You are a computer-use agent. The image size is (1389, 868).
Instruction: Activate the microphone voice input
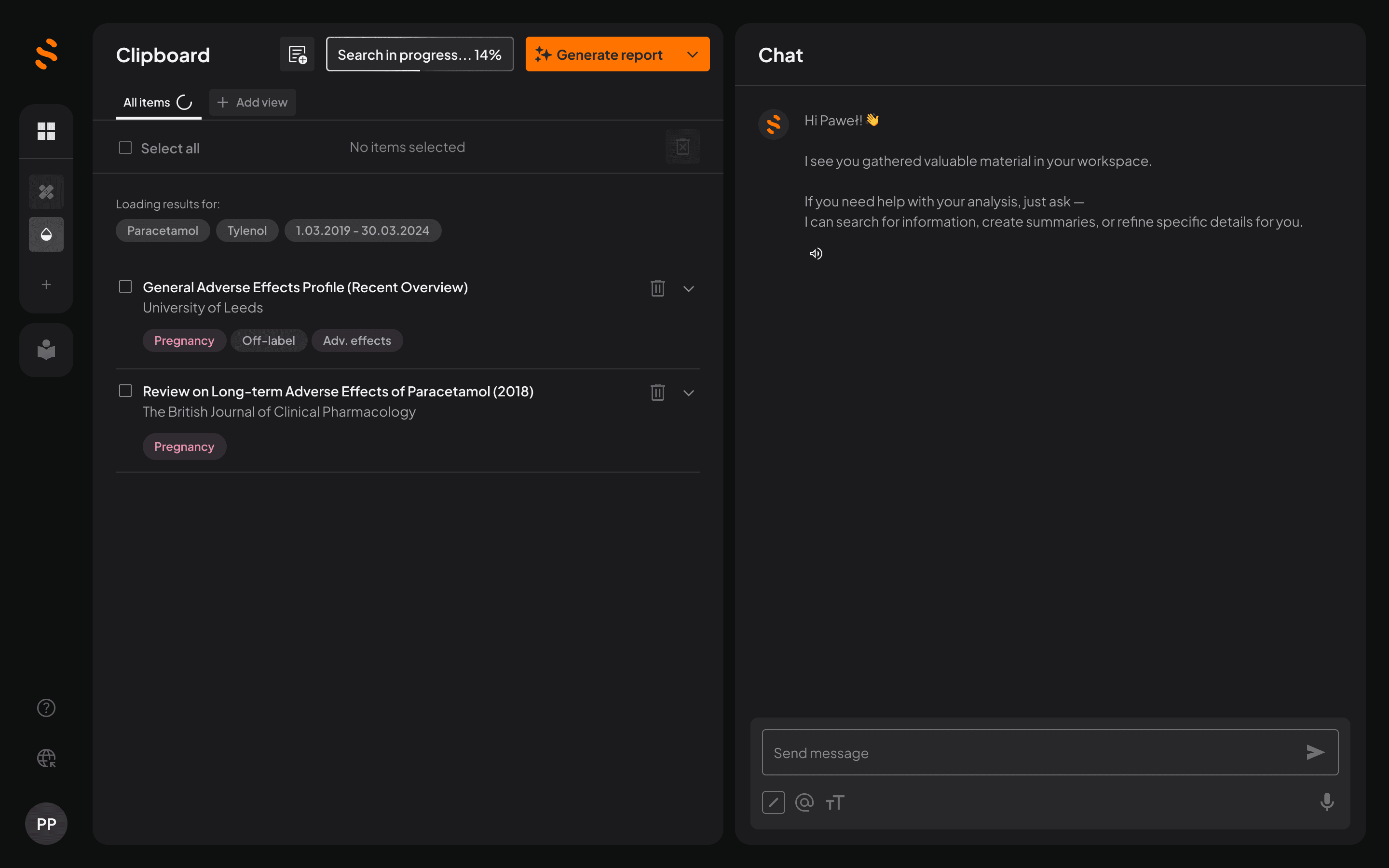(x=1326, y=802)
